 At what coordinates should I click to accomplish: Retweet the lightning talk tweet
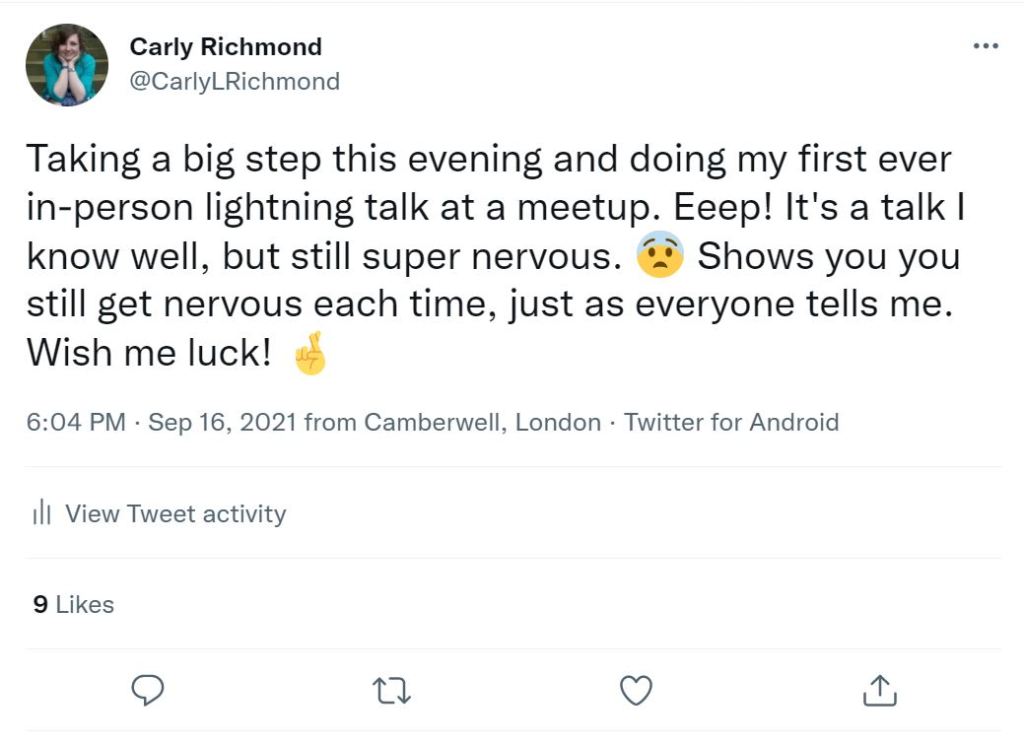[391, 690]
